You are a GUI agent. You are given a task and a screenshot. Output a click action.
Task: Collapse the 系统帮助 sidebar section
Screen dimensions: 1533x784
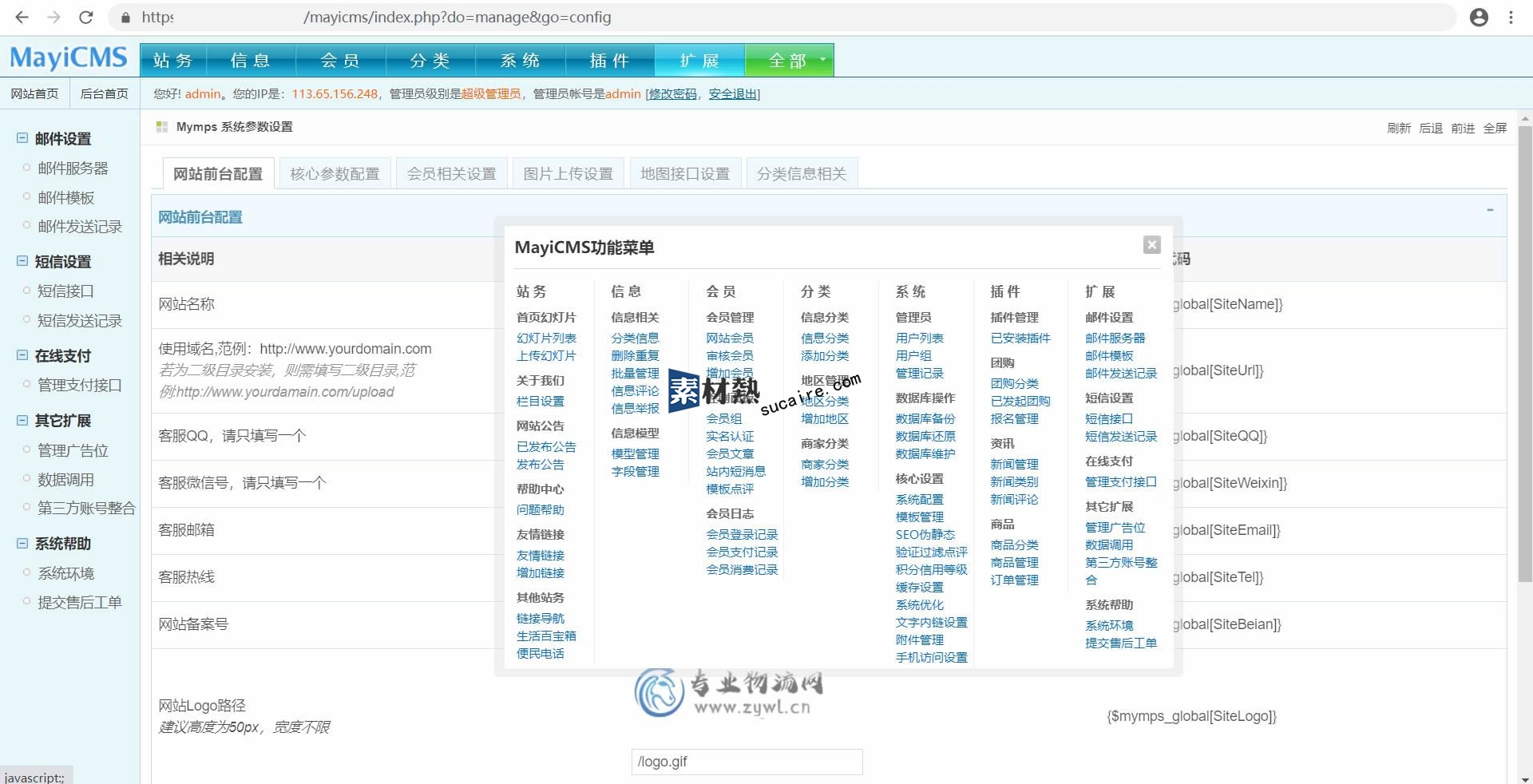(x=22, y=543)
